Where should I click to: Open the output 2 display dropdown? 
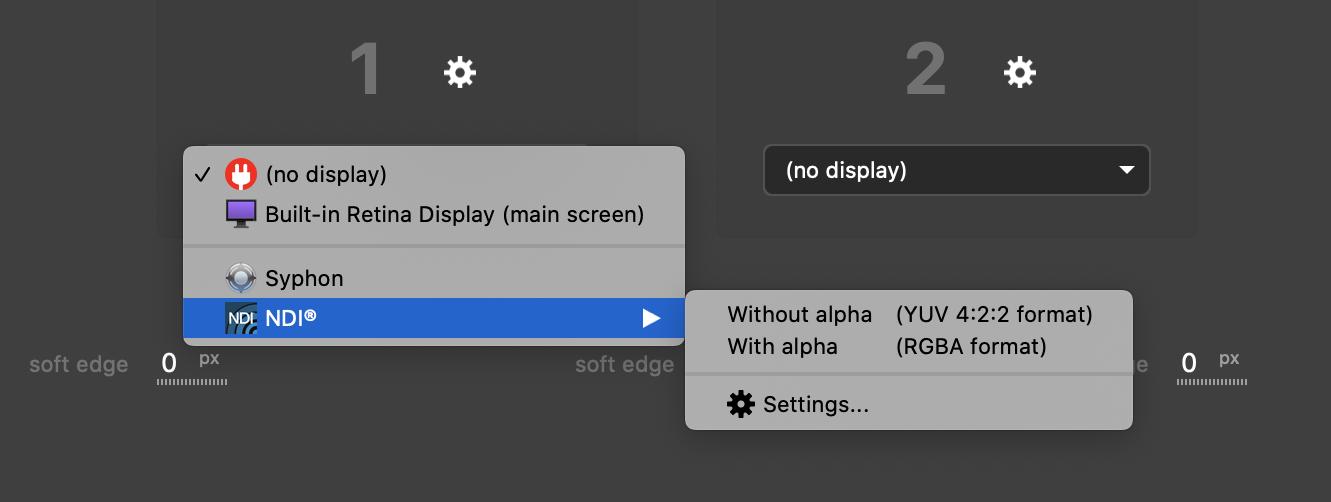tap(956, 170)
